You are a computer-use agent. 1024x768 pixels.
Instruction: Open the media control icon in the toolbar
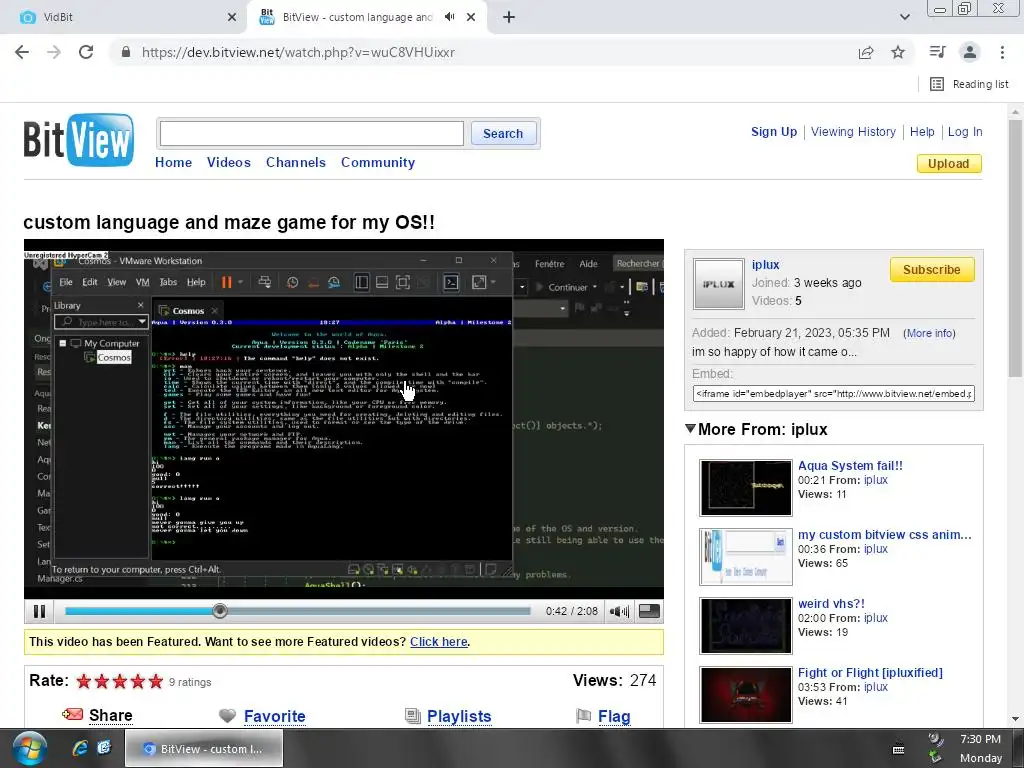[937, 52]
